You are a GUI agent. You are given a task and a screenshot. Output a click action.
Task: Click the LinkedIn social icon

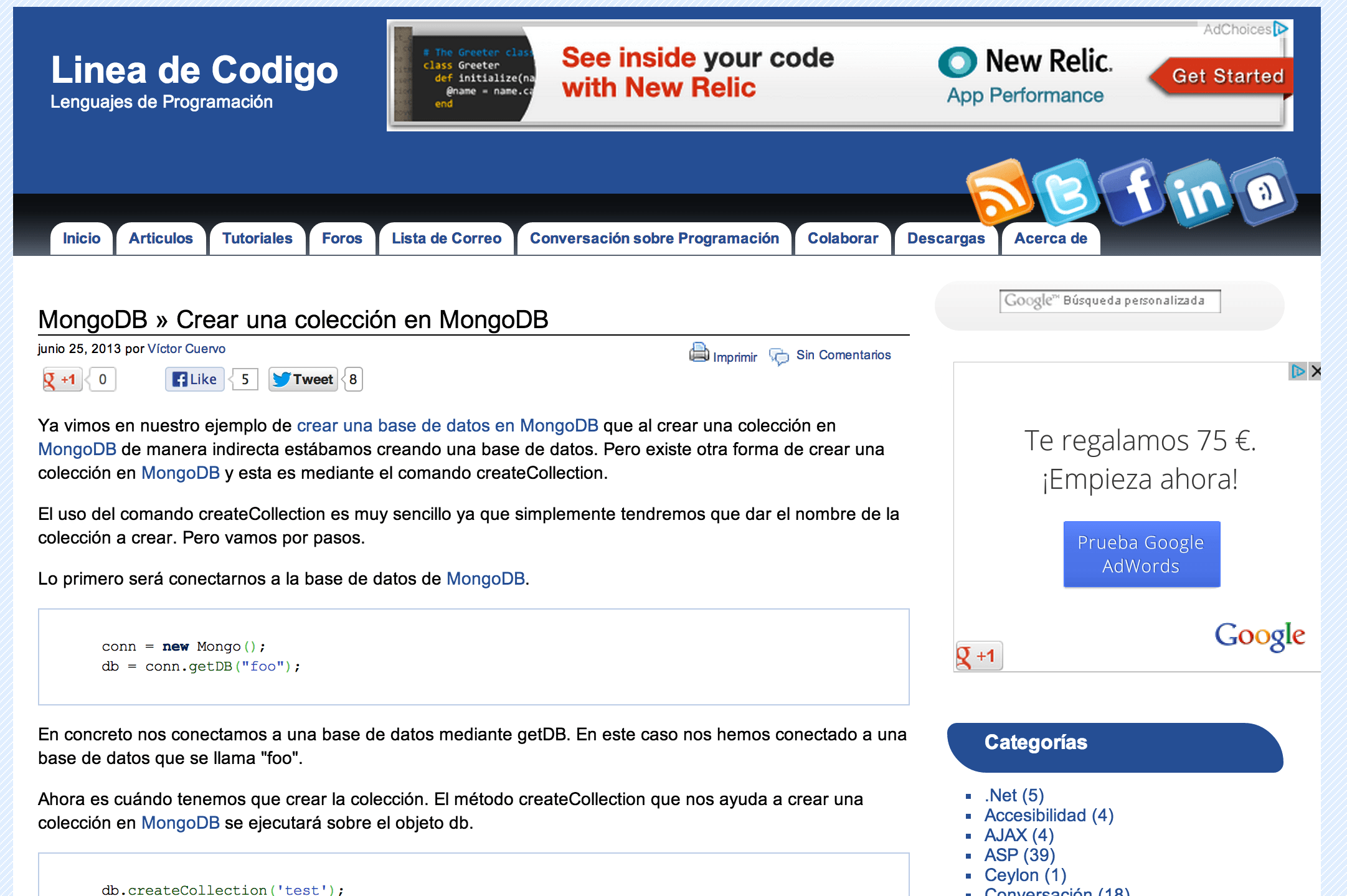[1199, 192]
